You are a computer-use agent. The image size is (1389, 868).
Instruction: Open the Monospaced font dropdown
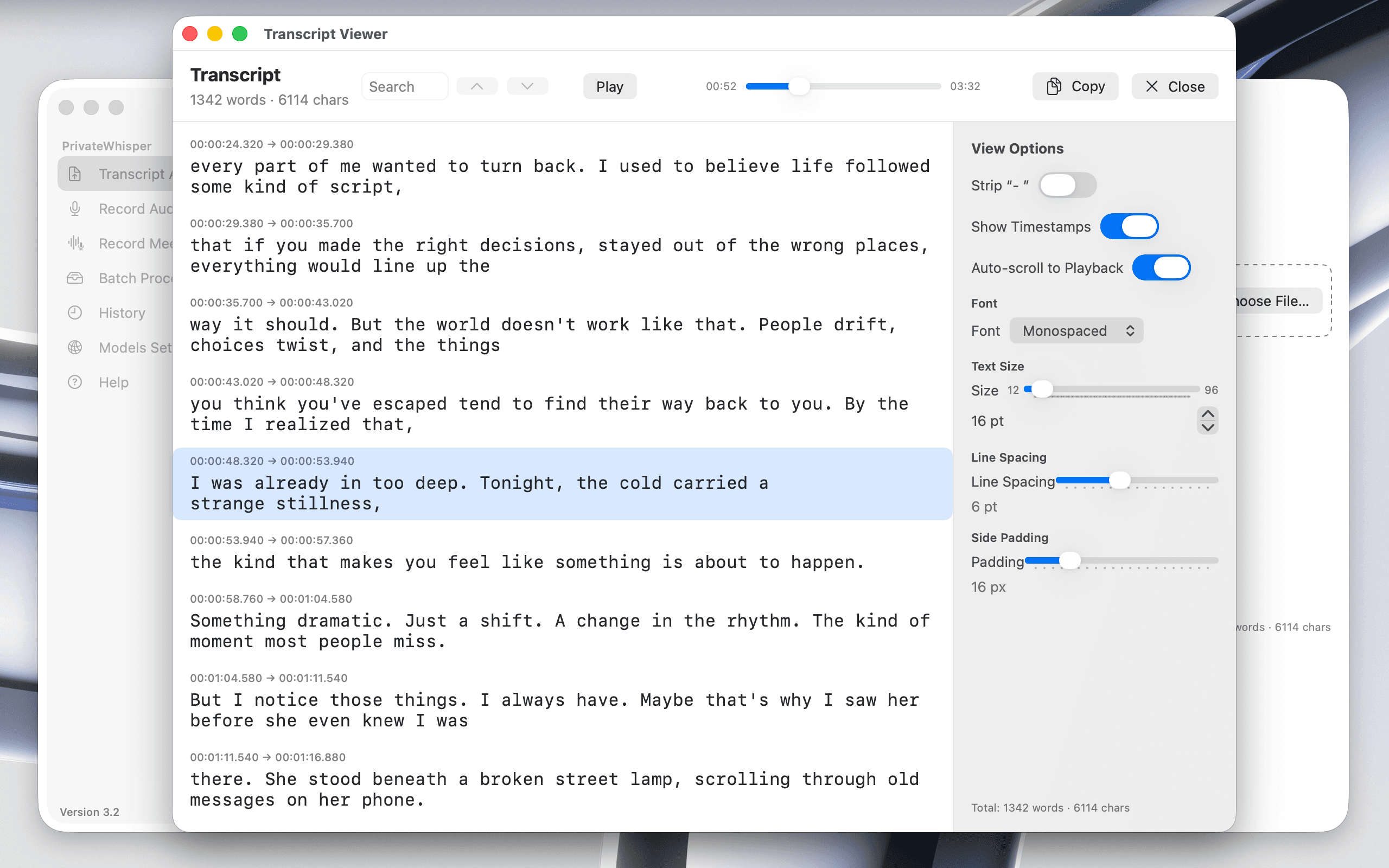click(1076, 330)
